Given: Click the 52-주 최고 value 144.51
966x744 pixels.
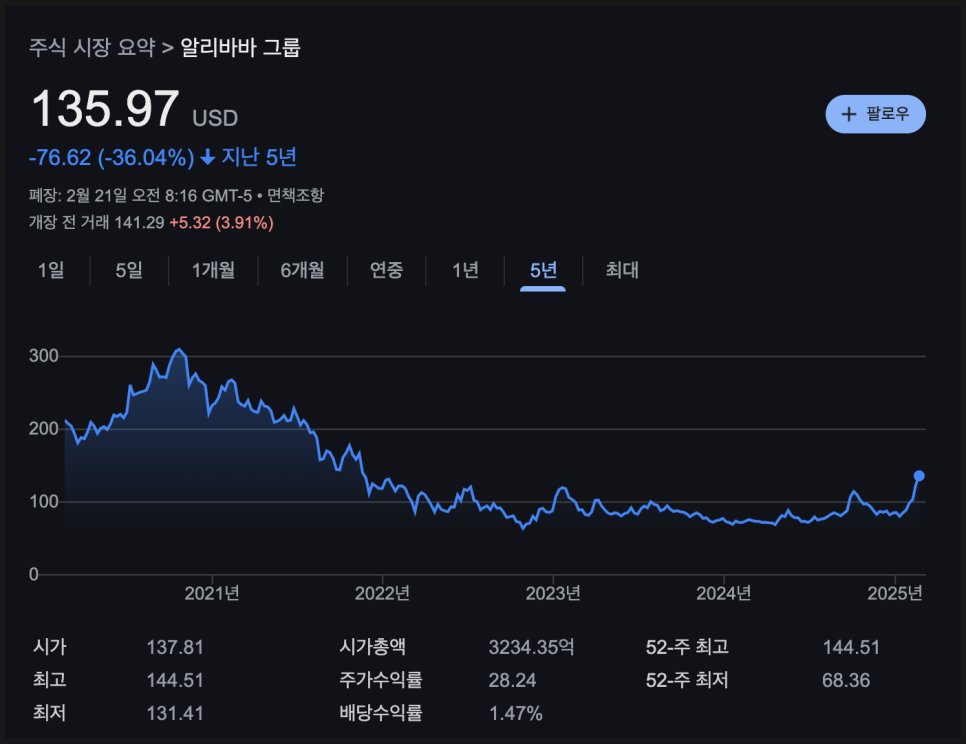Looking at the screenshot, I should (851, 647).
